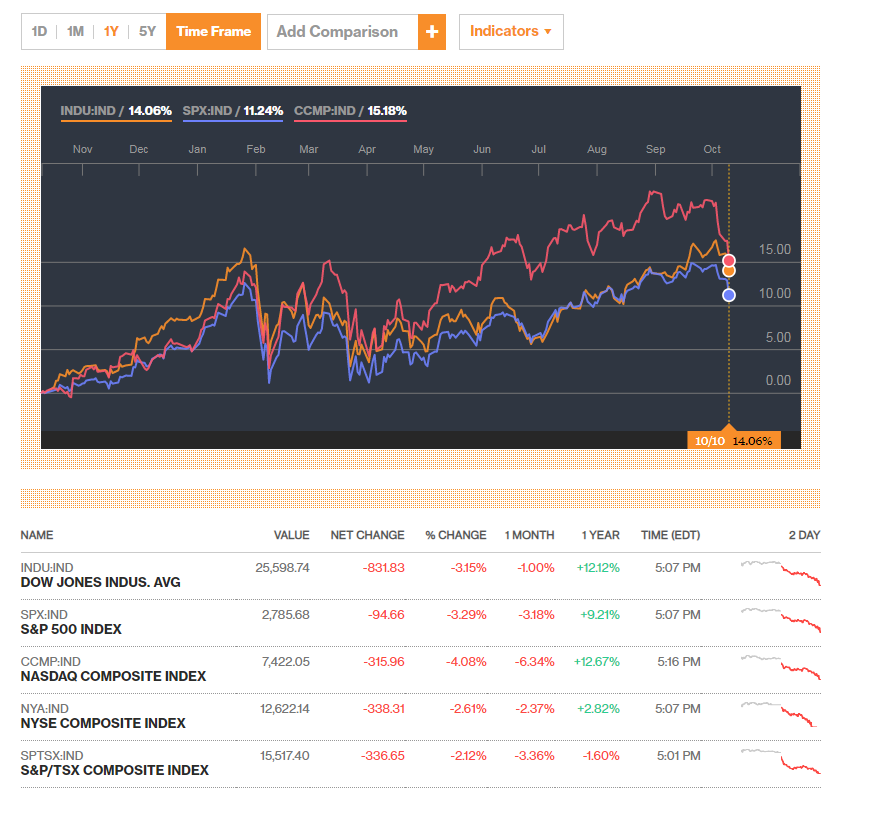Select the 1M time range
This screenshot has height=816, width=882.
[75, 31]
